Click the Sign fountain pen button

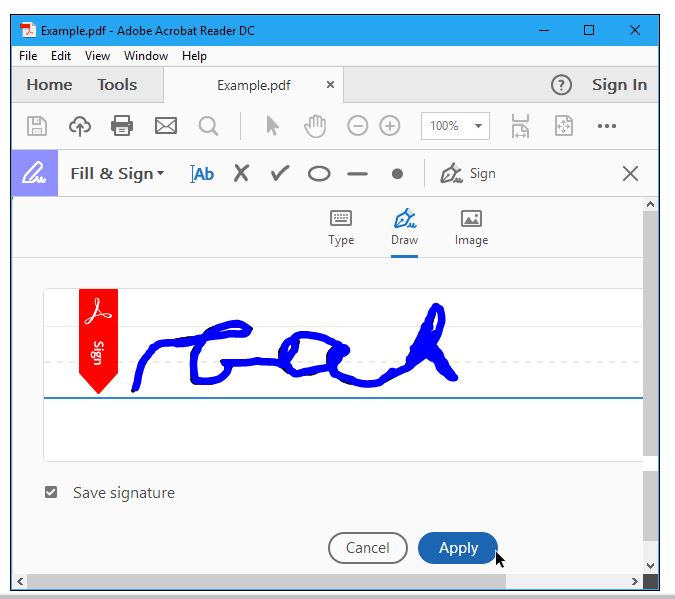[468, 174]
